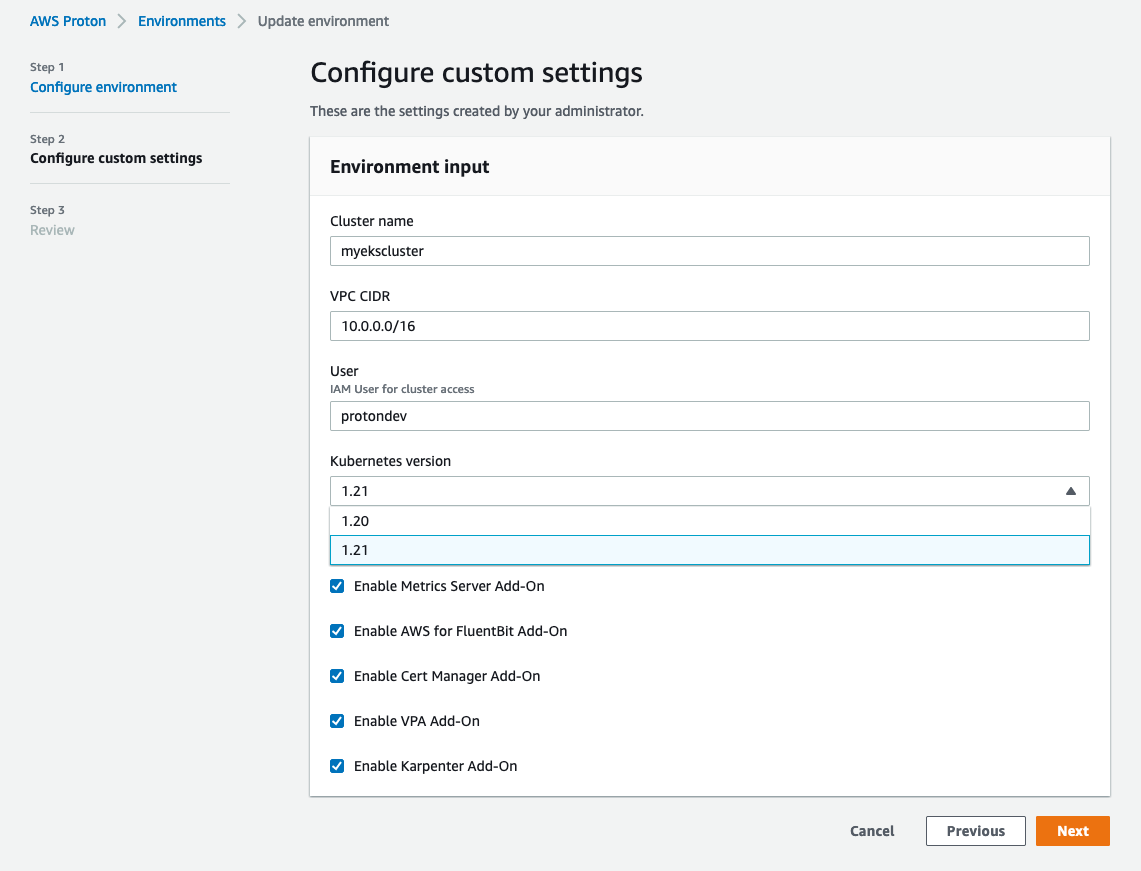This screenshot has width=1141, height=871.
Task: Toggle the Karpenter Add-On checkbox
Action: tap(337, 766)
